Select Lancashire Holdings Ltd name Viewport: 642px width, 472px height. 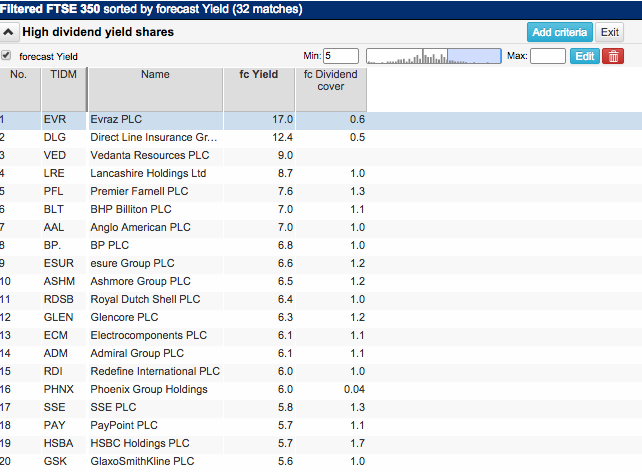[148, 174]
